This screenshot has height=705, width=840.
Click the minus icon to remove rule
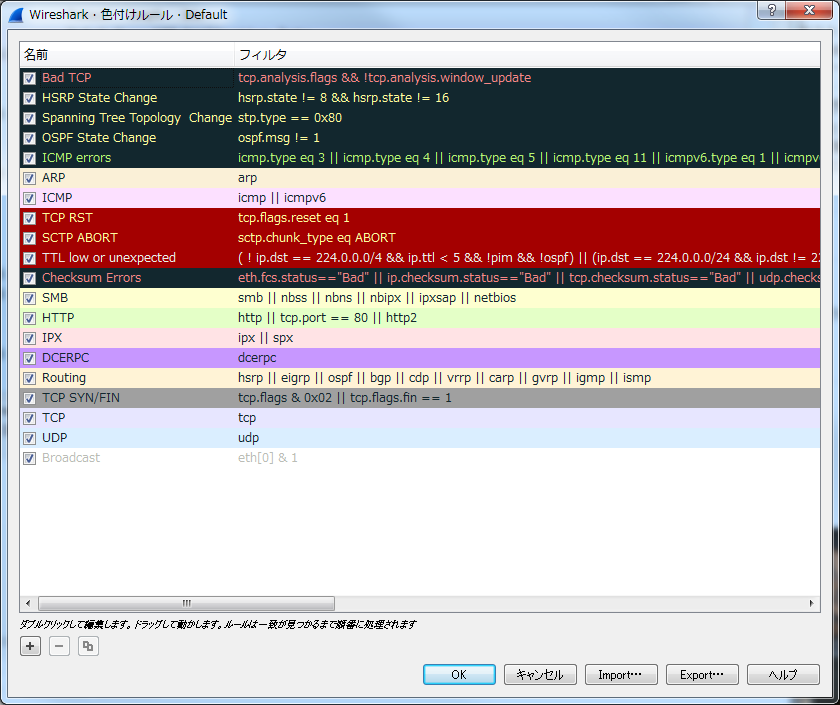(x=59, y=646)
